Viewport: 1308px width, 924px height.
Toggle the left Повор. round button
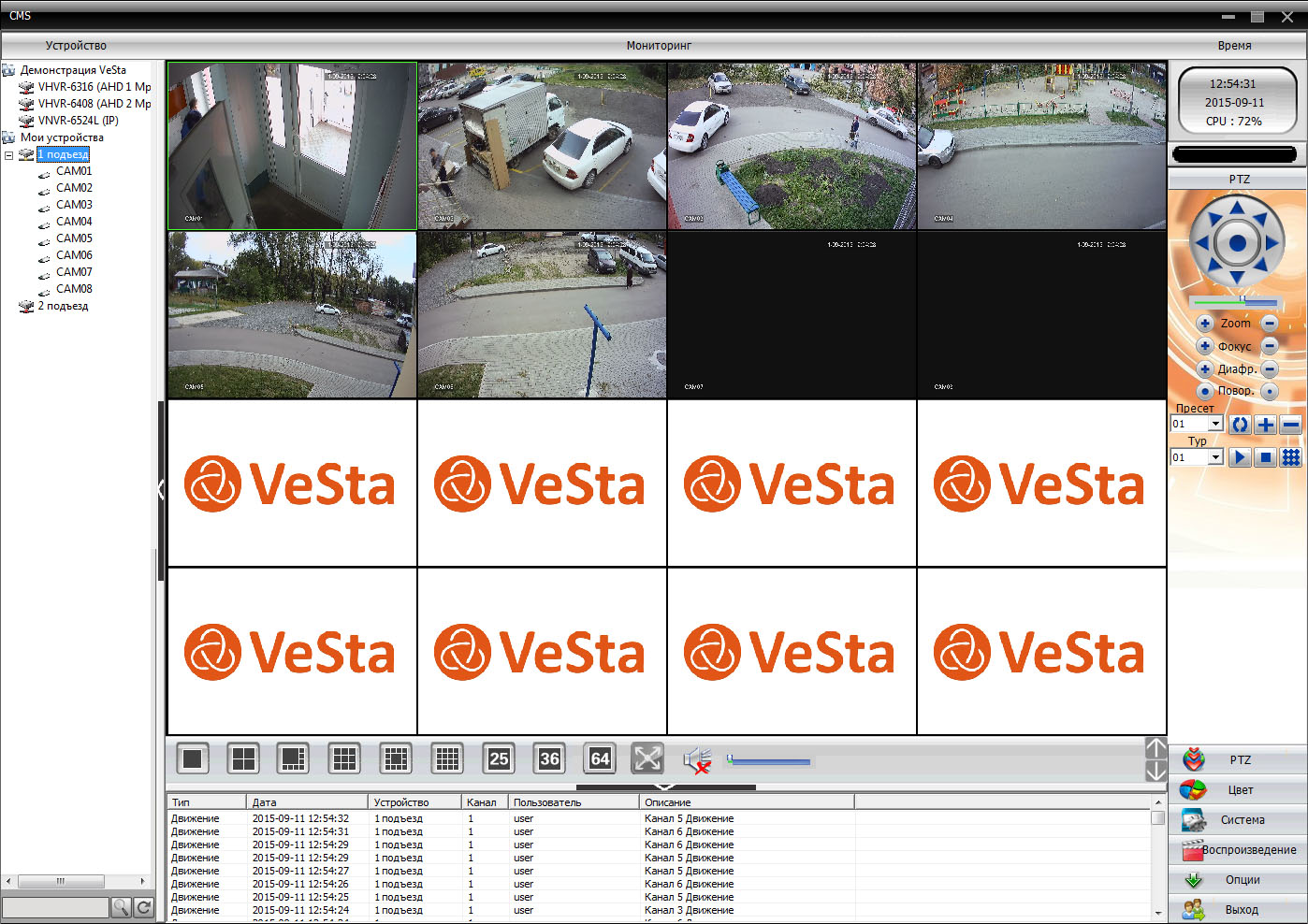pos(1205,391)
